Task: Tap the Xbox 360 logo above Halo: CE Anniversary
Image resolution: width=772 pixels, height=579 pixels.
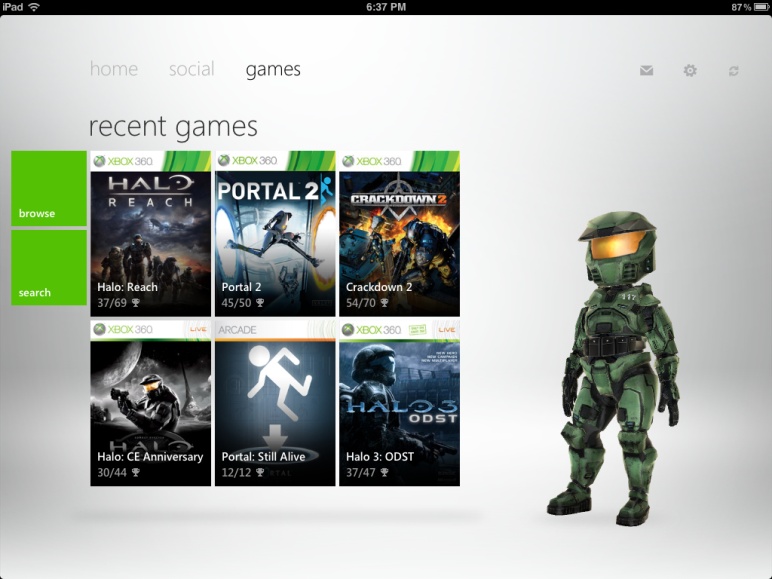Action: [124, 329]
